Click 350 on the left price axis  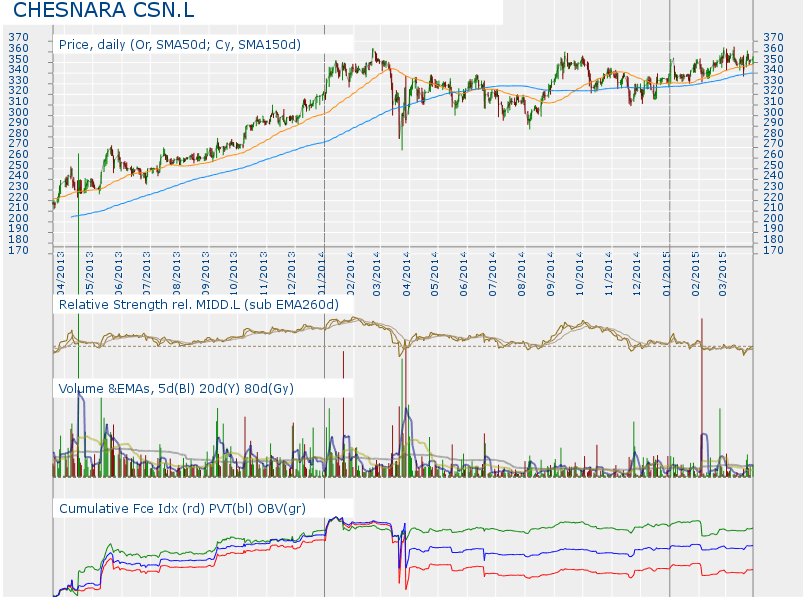click(18, 59)
